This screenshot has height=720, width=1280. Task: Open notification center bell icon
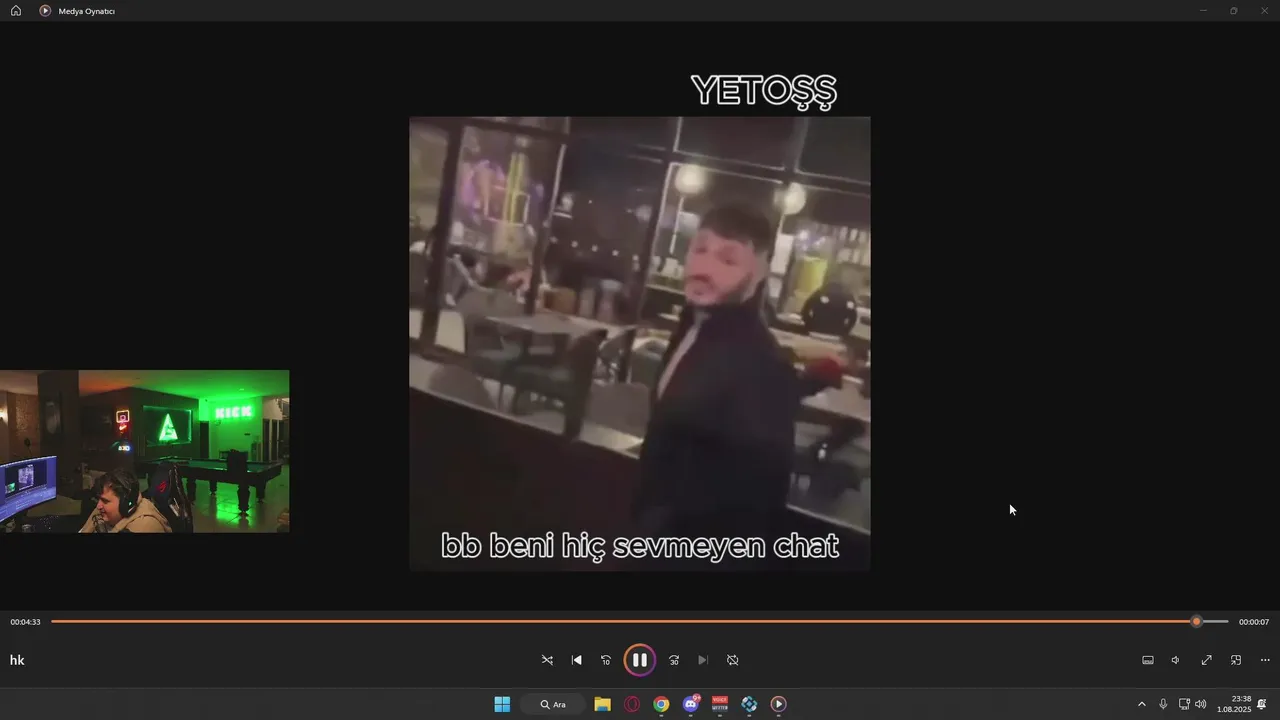click(1262, 704)
